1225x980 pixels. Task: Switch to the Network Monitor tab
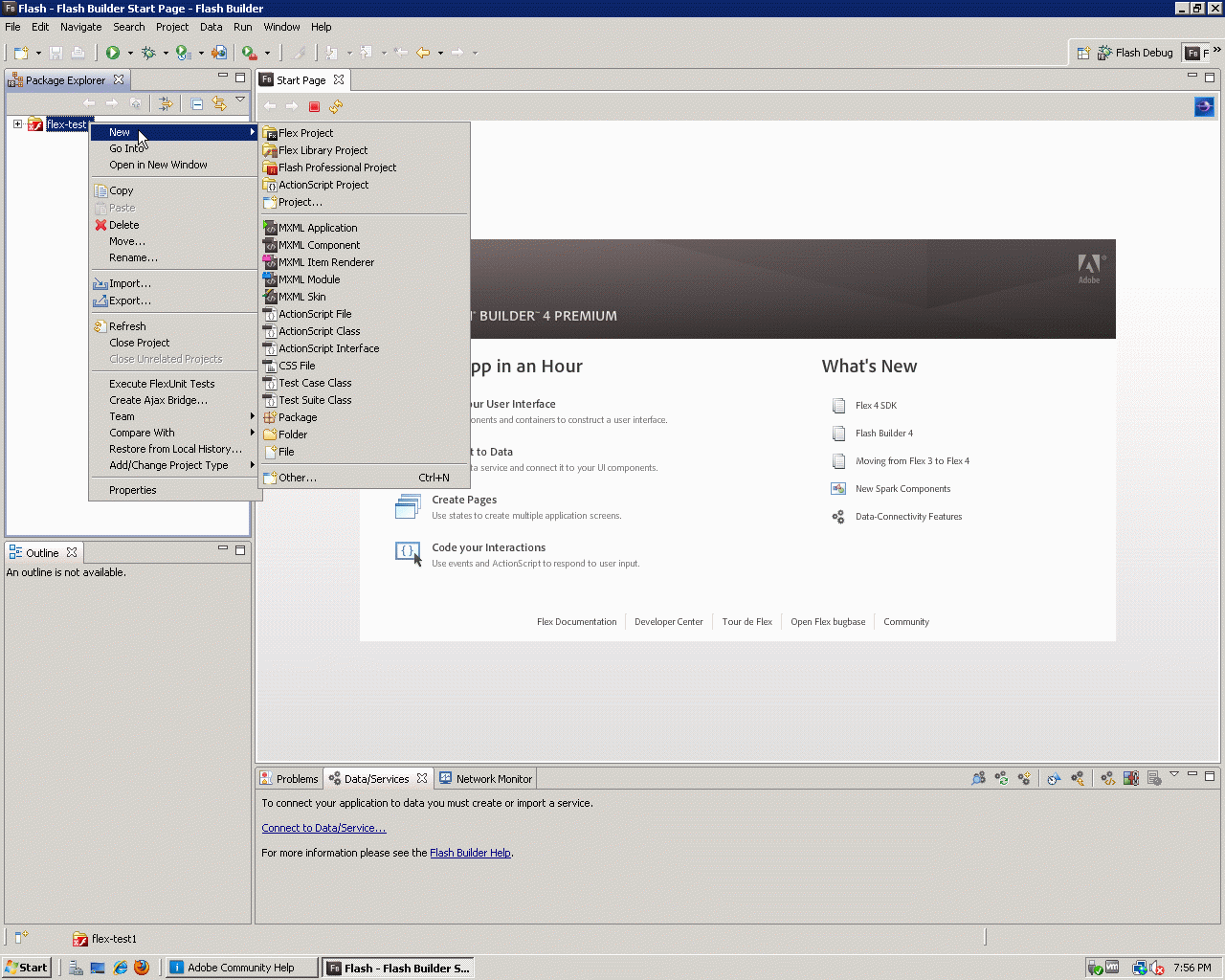click(486, 779)
